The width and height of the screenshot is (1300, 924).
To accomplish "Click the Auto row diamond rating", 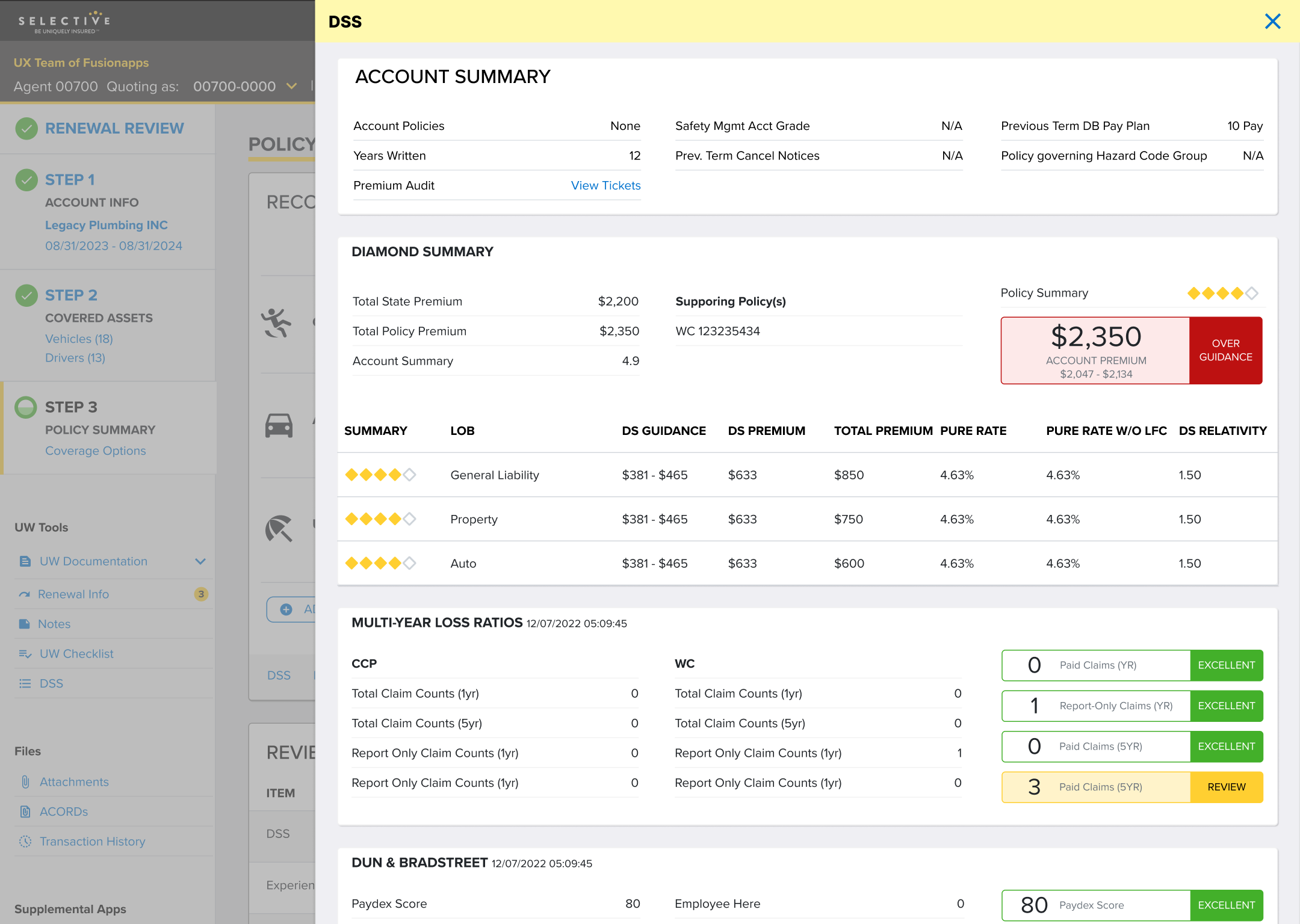I will tap(380, 564).
